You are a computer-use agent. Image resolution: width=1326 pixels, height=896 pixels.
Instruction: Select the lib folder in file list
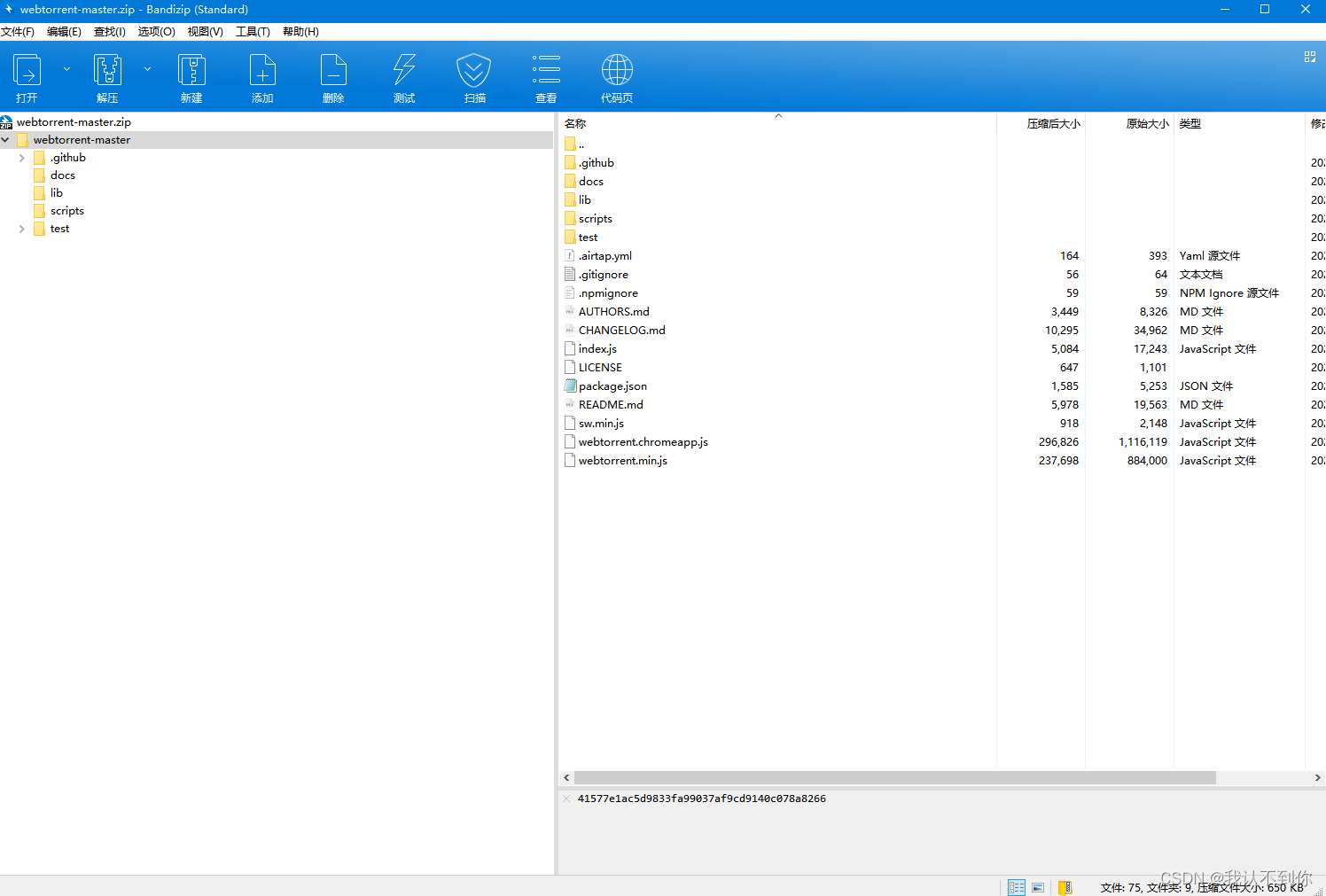942,200
